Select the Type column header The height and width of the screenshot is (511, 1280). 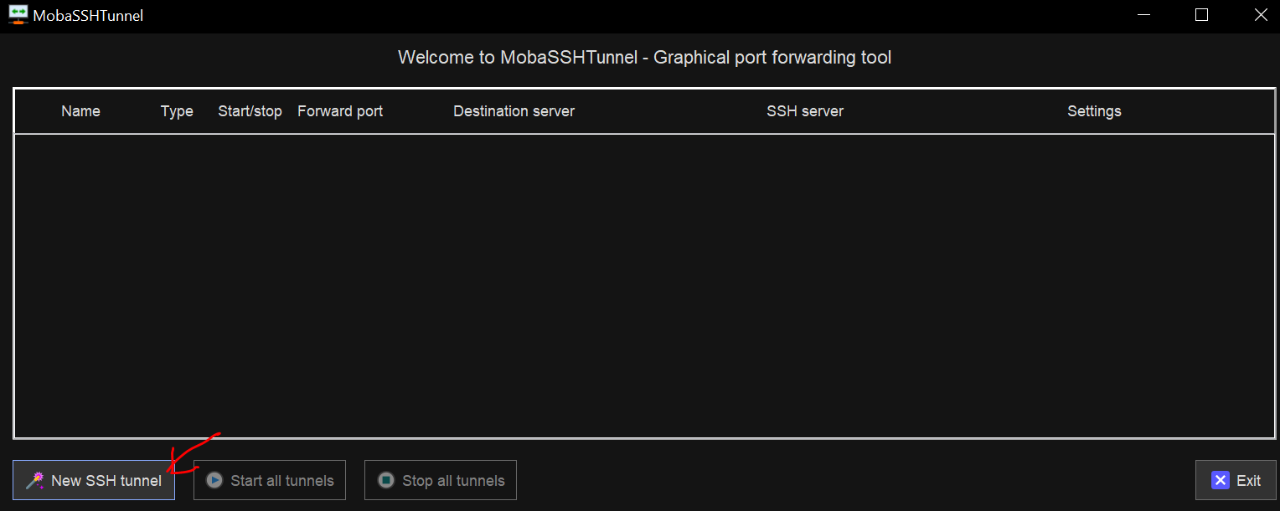177,111
